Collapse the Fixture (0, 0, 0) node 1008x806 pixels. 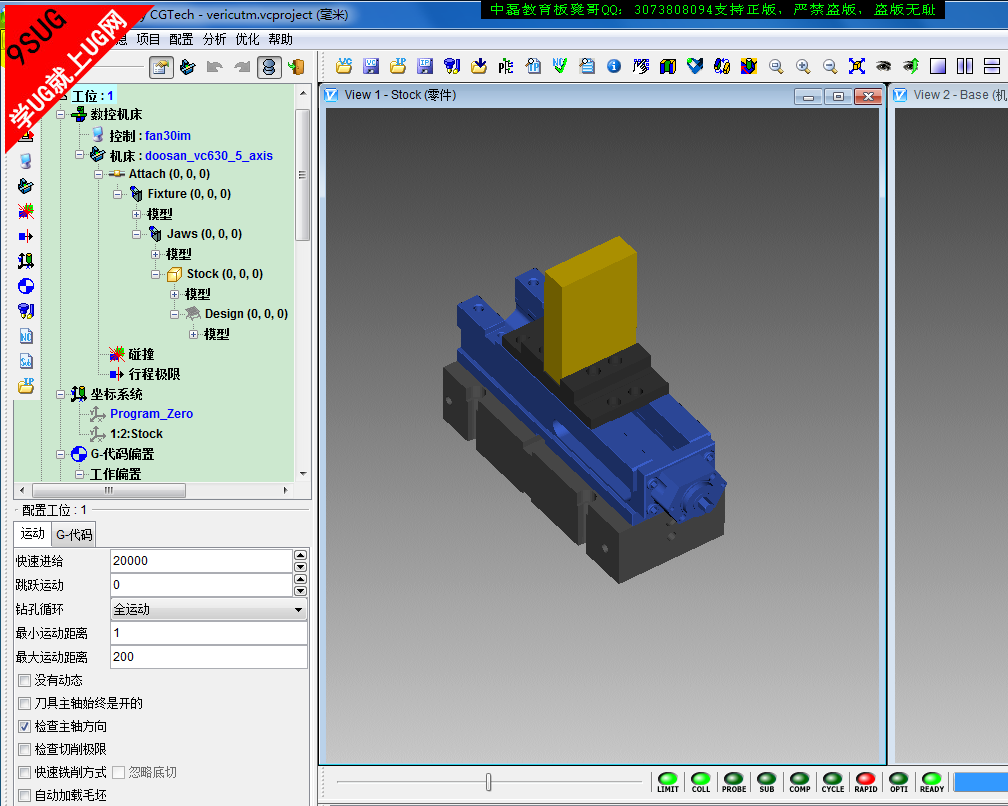click(118, 194)
